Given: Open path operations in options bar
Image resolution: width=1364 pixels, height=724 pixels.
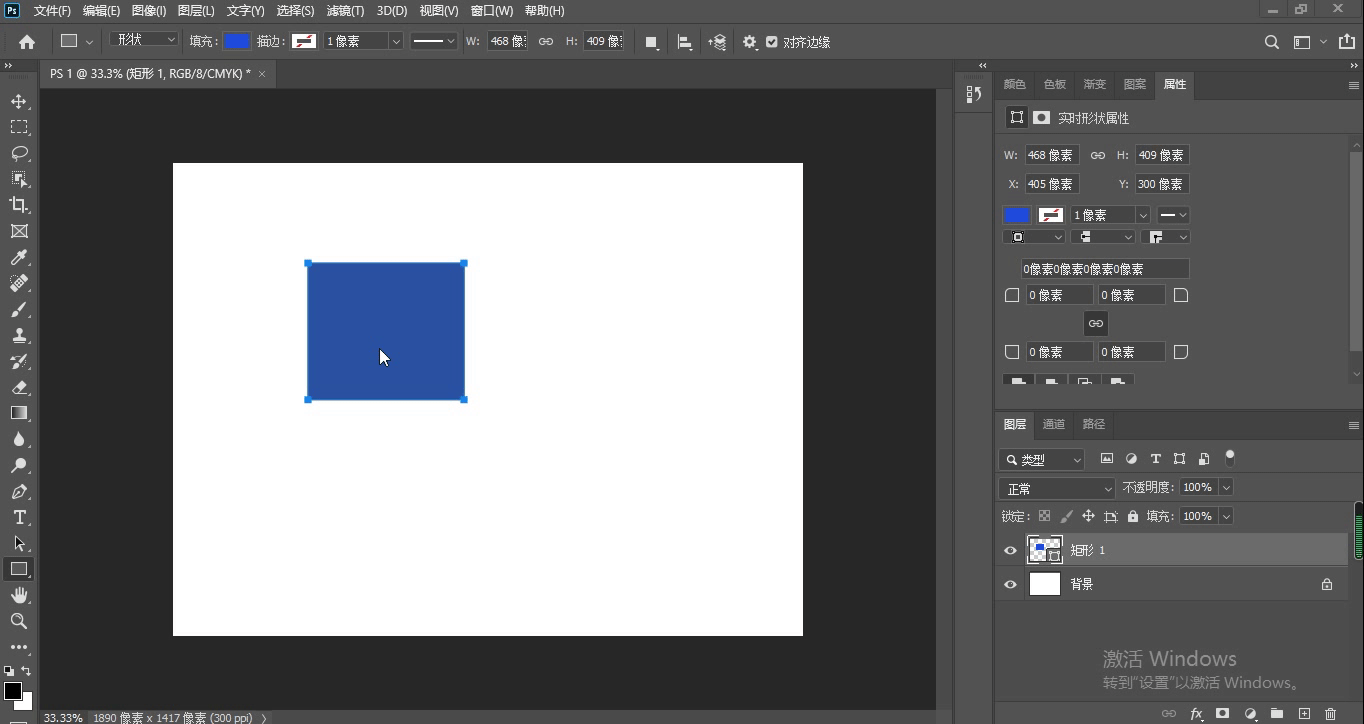Looking at the screenshot, I should pyautogui.click(x=652, y=42).
